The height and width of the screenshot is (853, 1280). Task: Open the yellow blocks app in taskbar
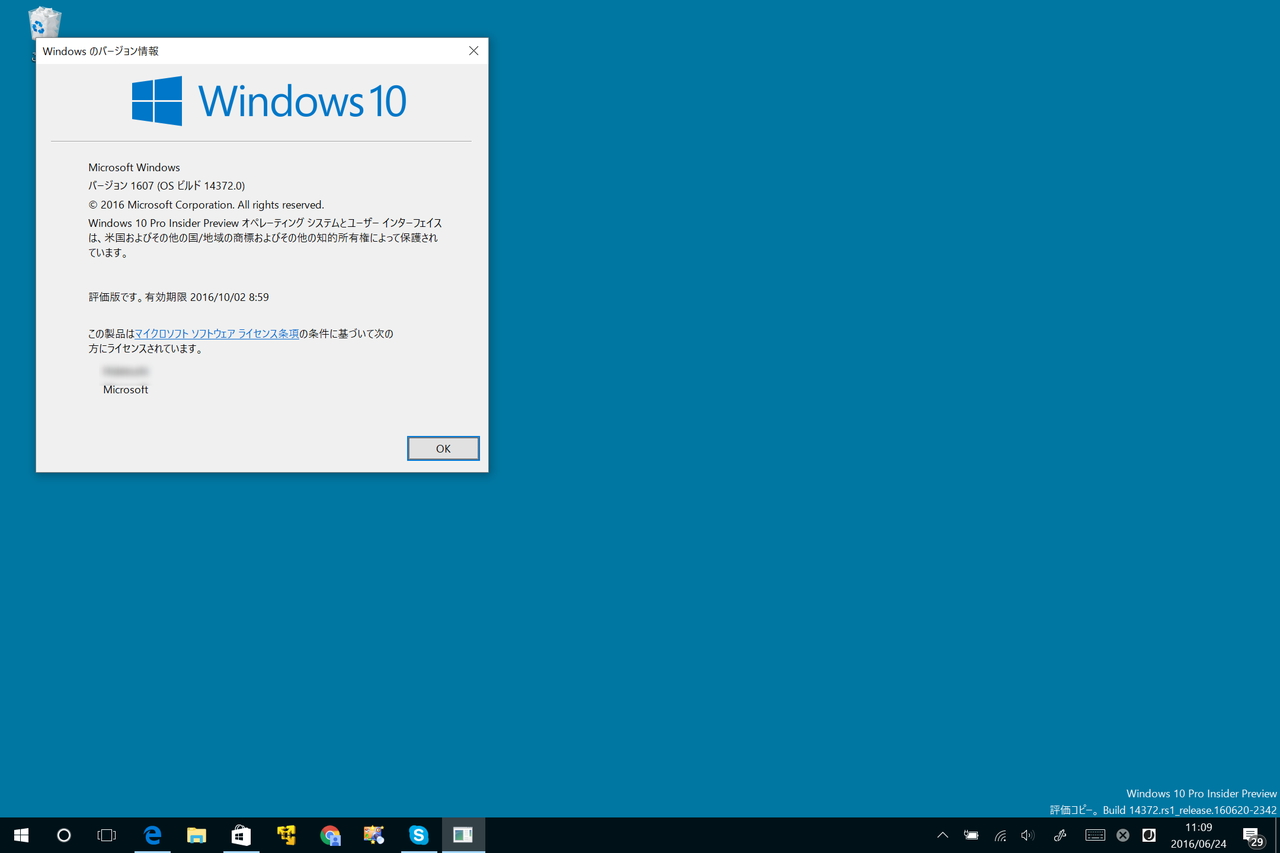point(286,835)
